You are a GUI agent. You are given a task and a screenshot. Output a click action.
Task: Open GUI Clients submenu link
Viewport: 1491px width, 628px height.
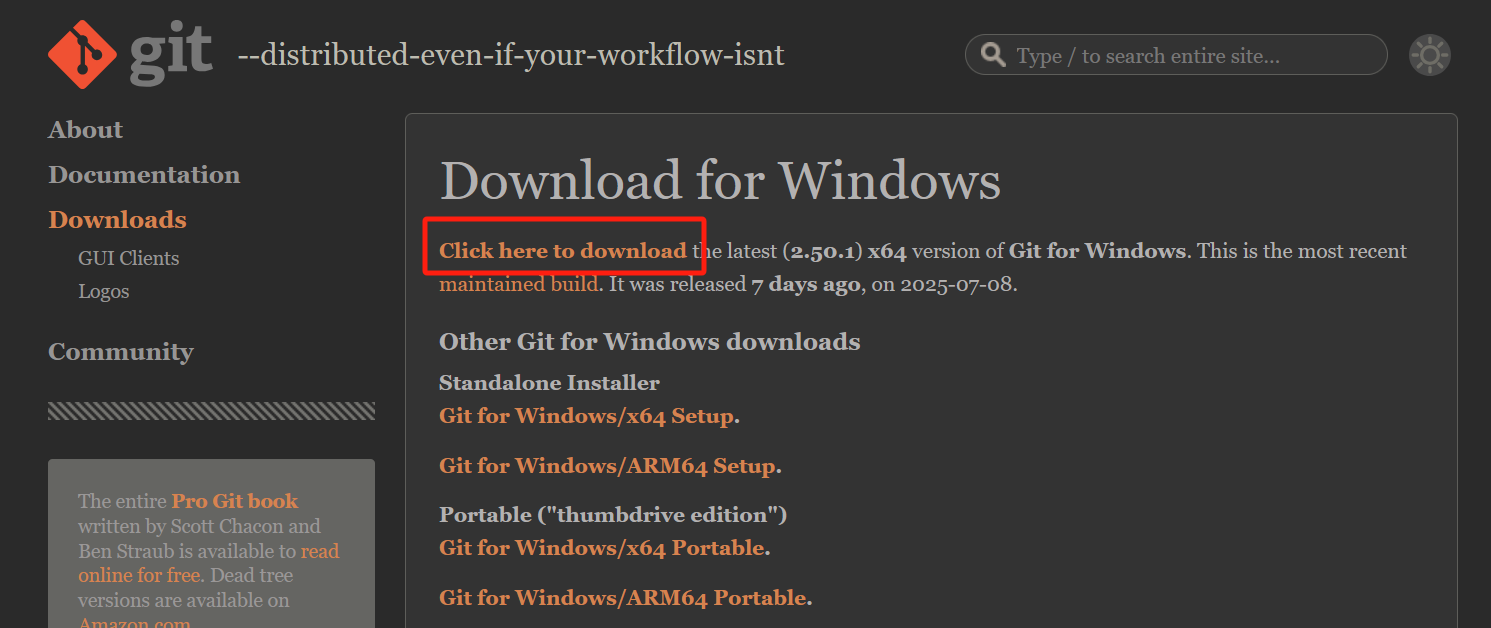[x=129, y=258]
